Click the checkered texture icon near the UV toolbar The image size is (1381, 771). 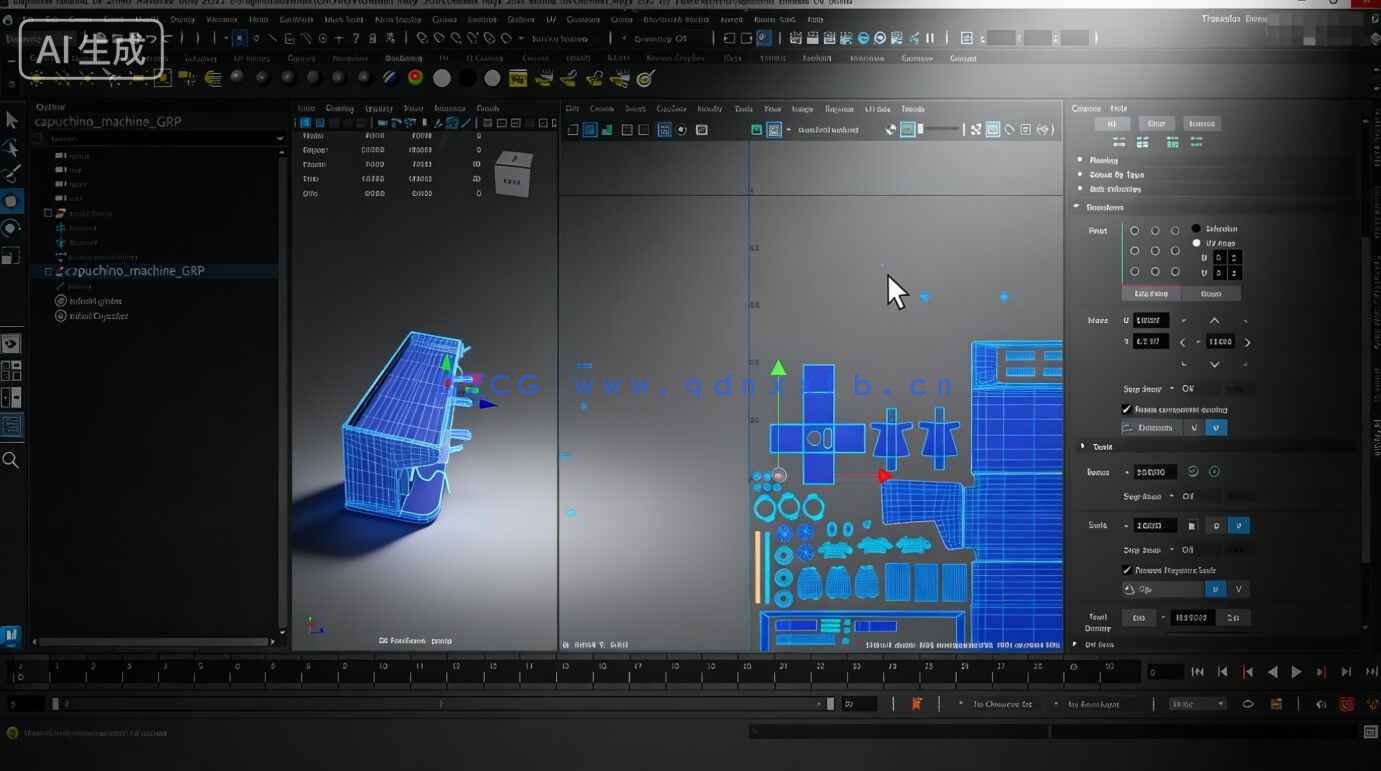pos(776,129)
